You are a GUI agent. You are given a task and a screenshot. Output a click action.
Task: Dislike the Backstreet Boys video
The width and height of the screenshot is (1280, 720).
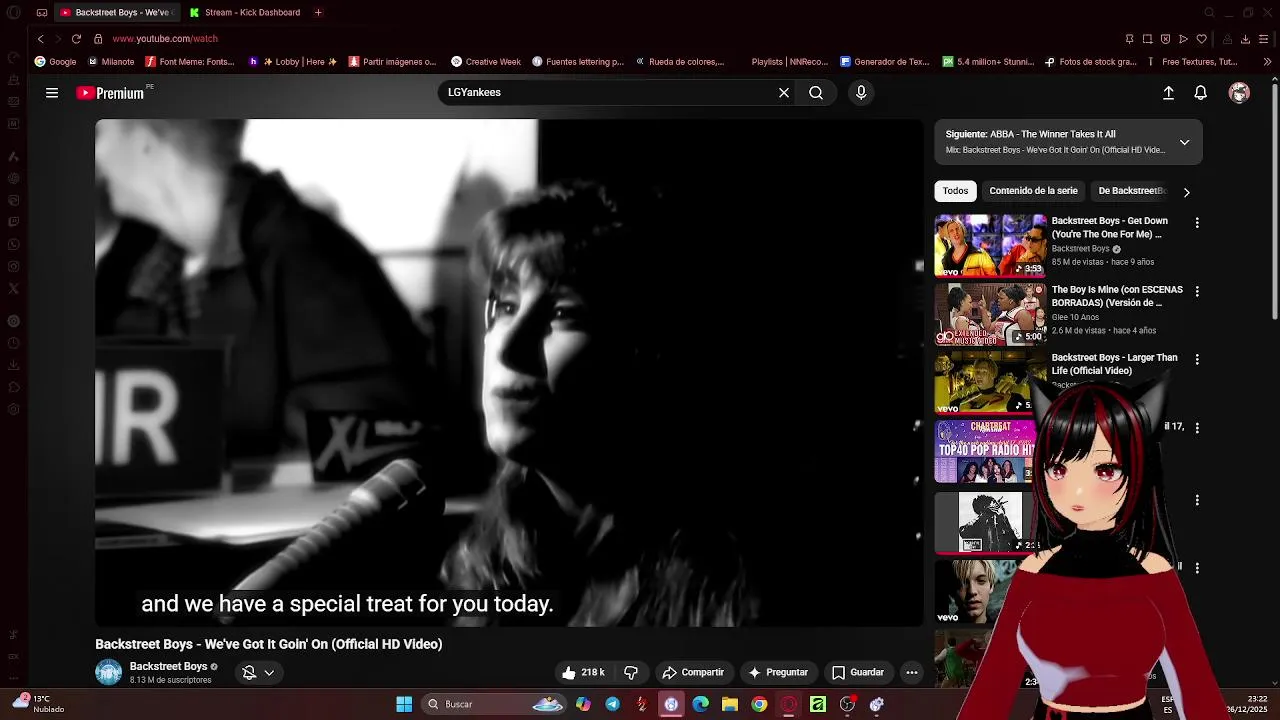pos(631,672)
